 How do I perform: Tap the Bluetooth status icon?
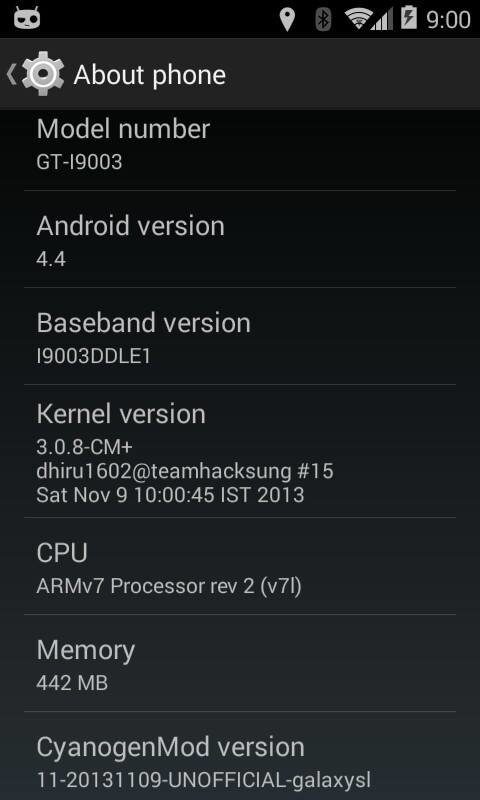pos(323,19)
